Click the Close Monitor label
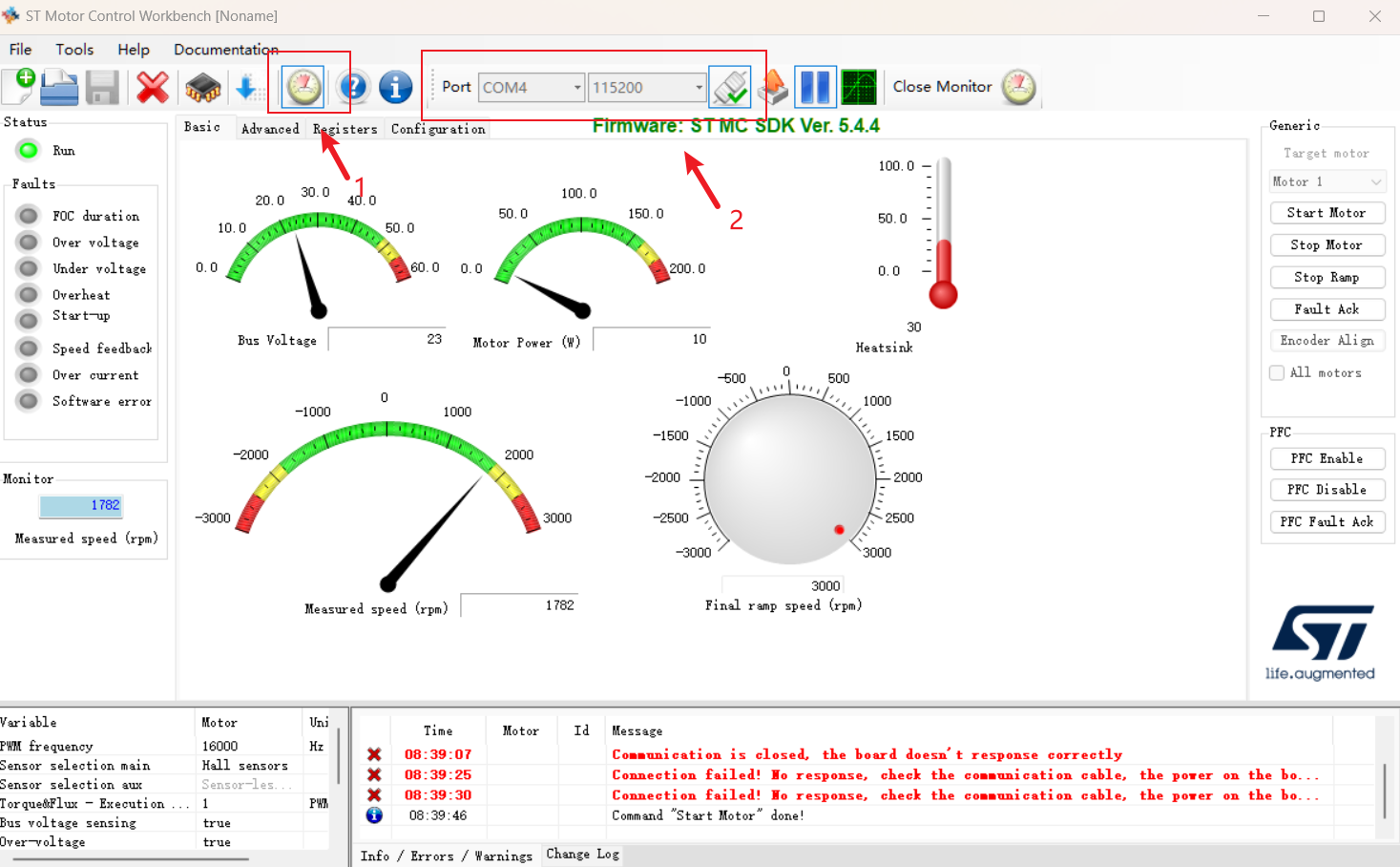1400x867 pixels. pos(942,87)
